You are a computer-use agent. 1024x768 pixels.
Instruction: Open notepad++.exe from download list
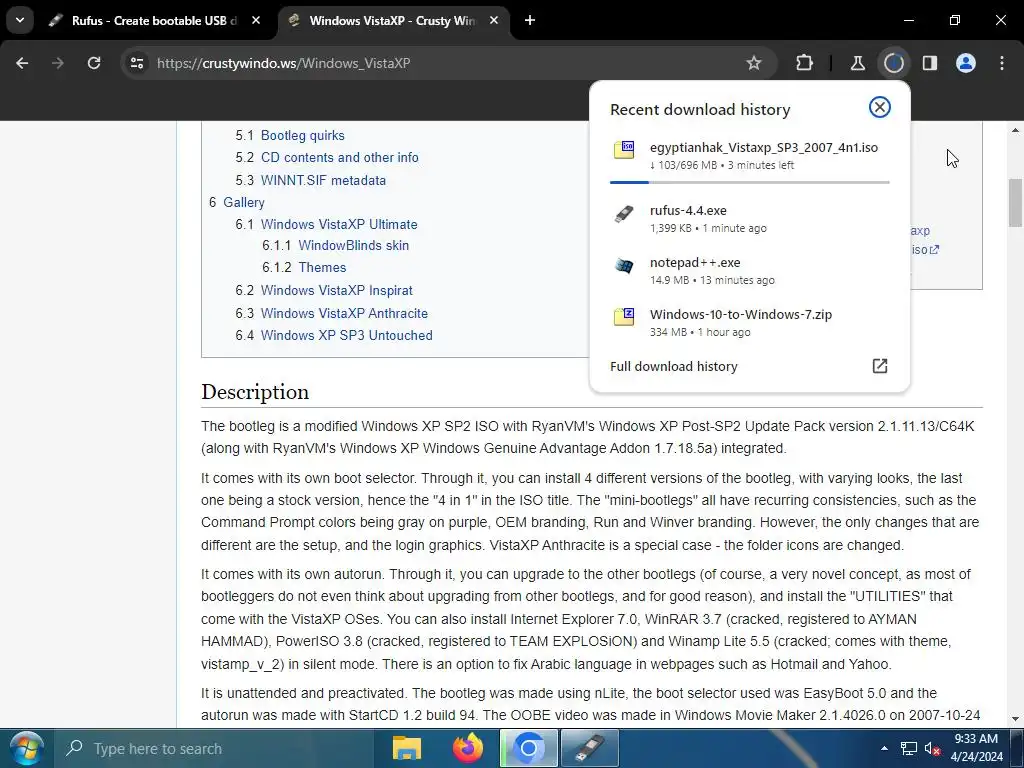tap(750, 271)
